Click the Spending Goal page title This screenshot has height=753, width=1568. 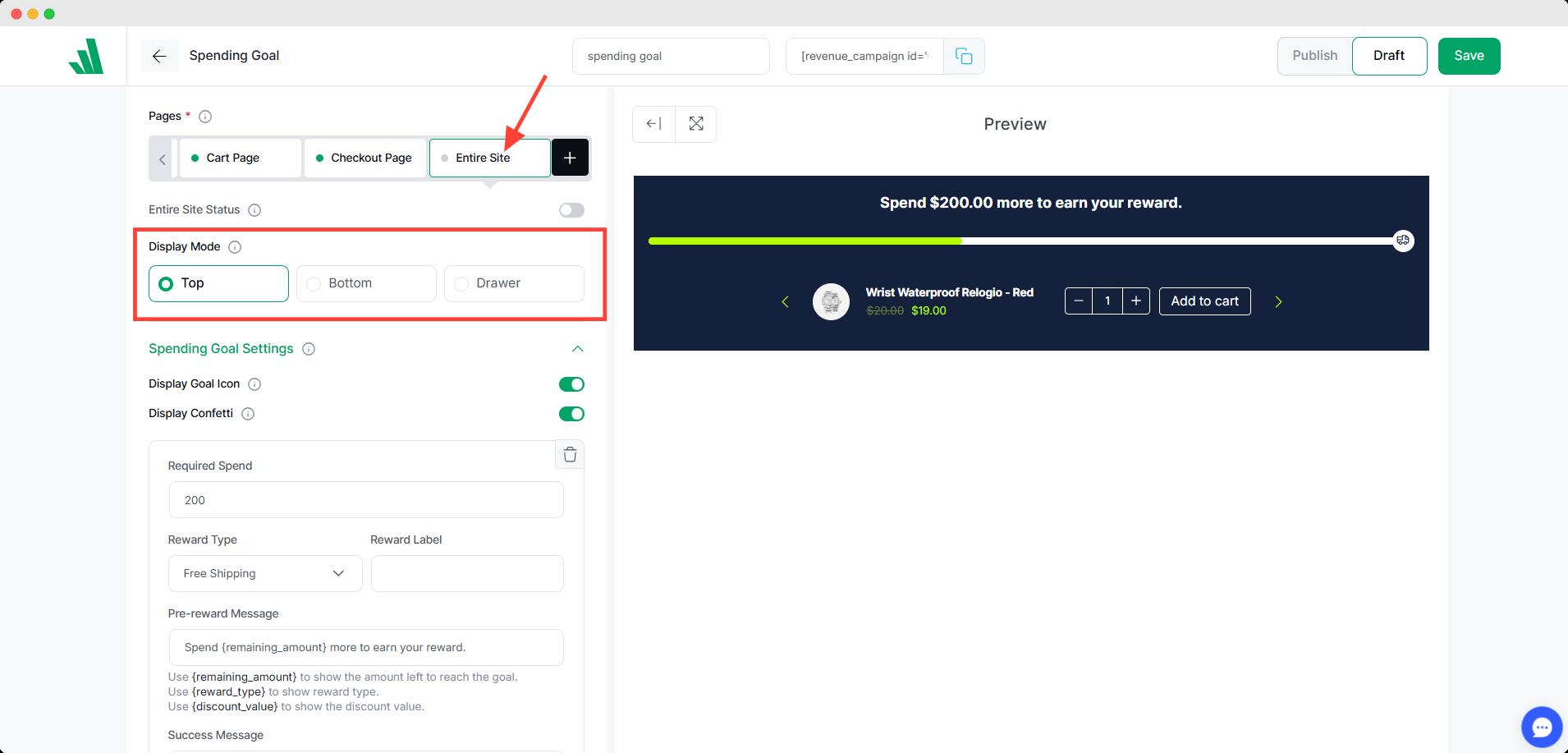[234, 56]
